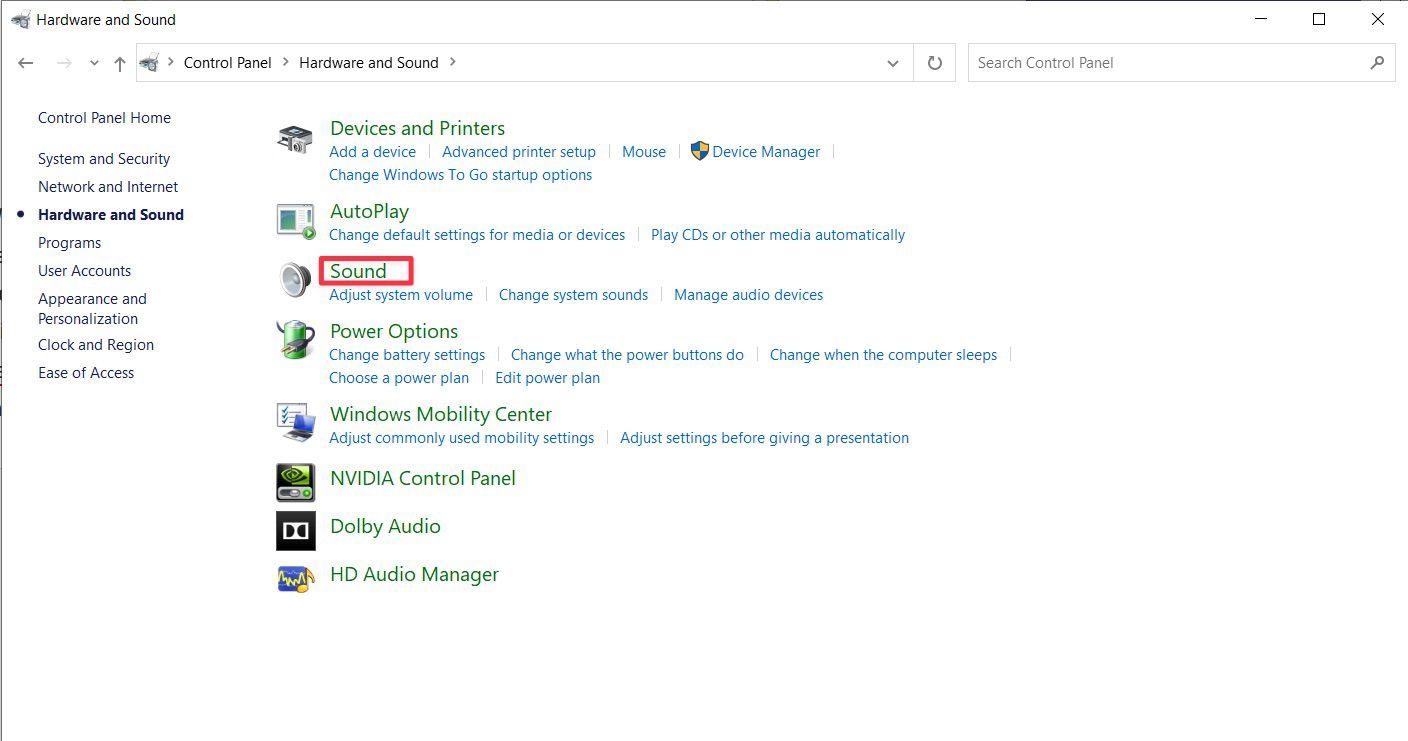Click the Windows Mobility Center icon
1408x741 pixels.
coord(295,423)
